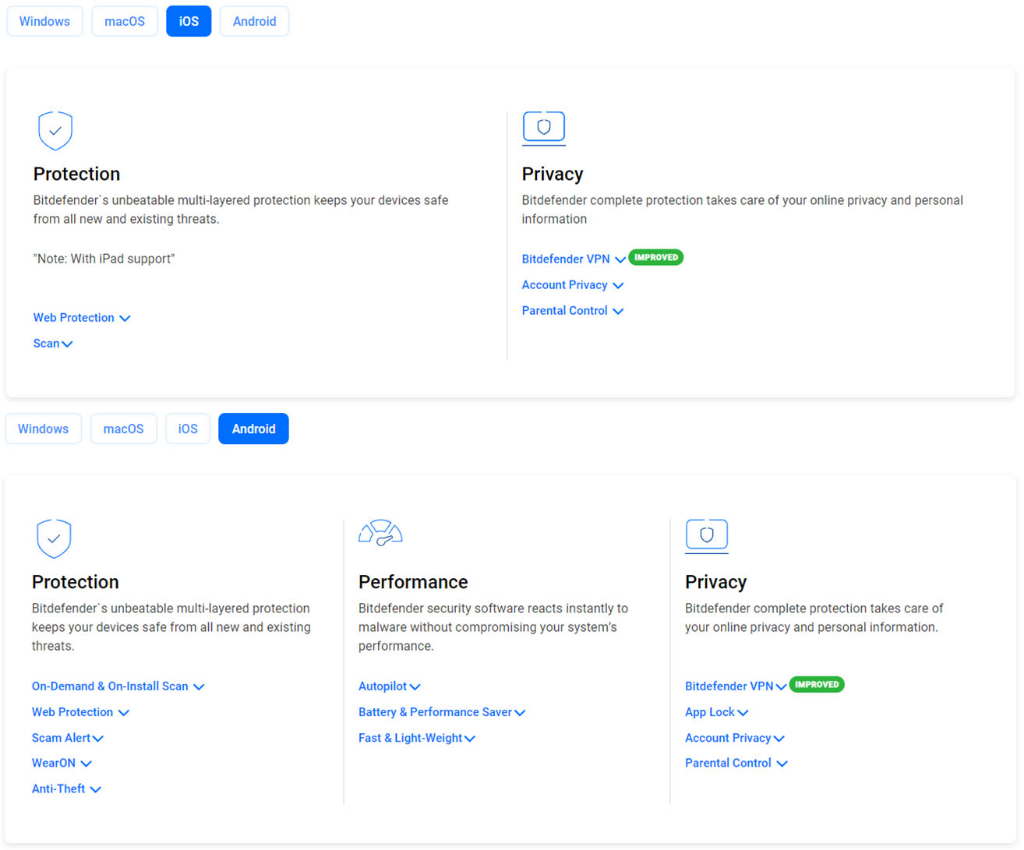Click the Privacy shield icon in iOS section
This screenshot has width=1024, height=850.
[x=543, y=128]
